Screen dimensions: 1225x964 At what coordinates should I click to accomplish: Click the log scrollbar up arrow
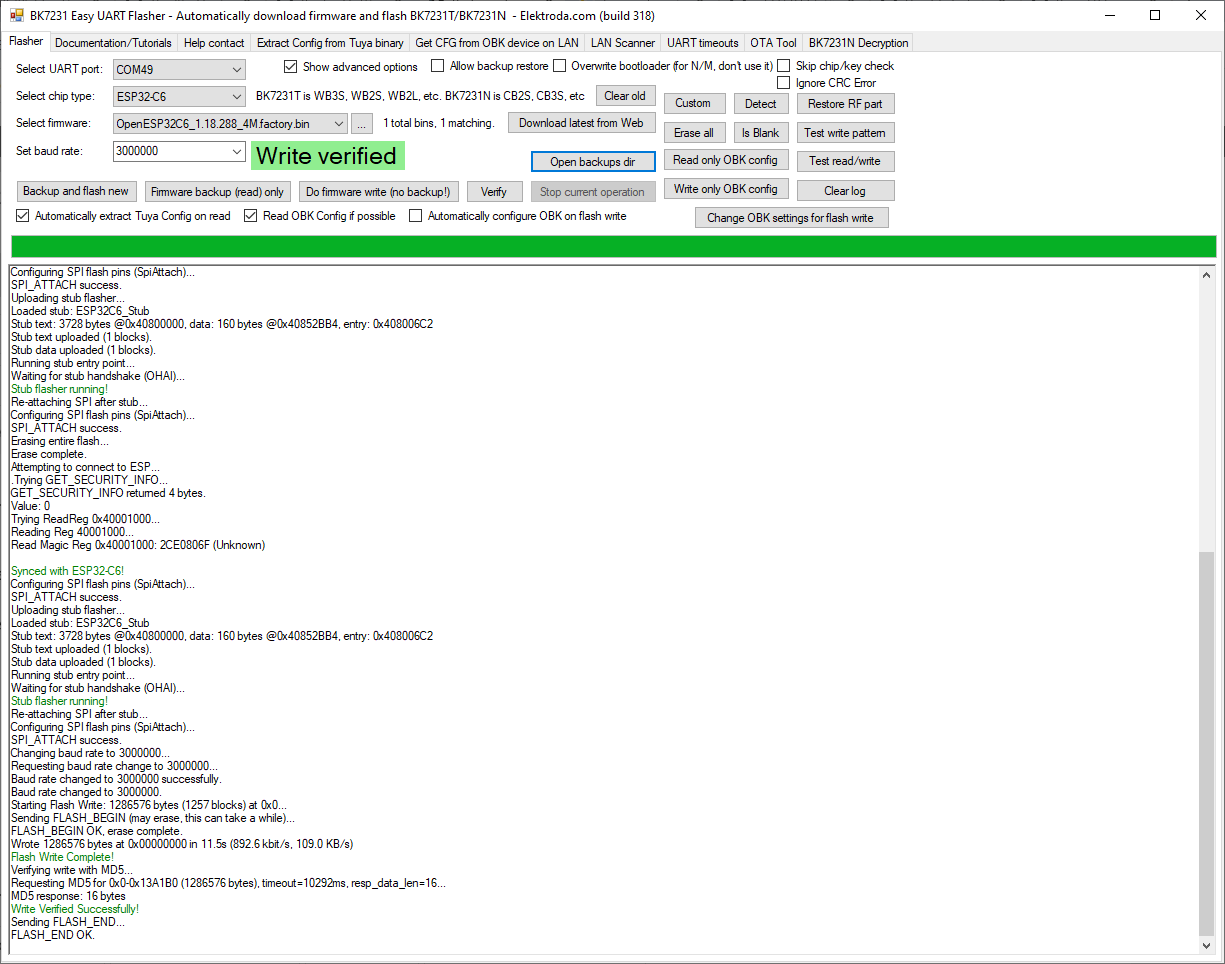click(x=1207, y=274)
